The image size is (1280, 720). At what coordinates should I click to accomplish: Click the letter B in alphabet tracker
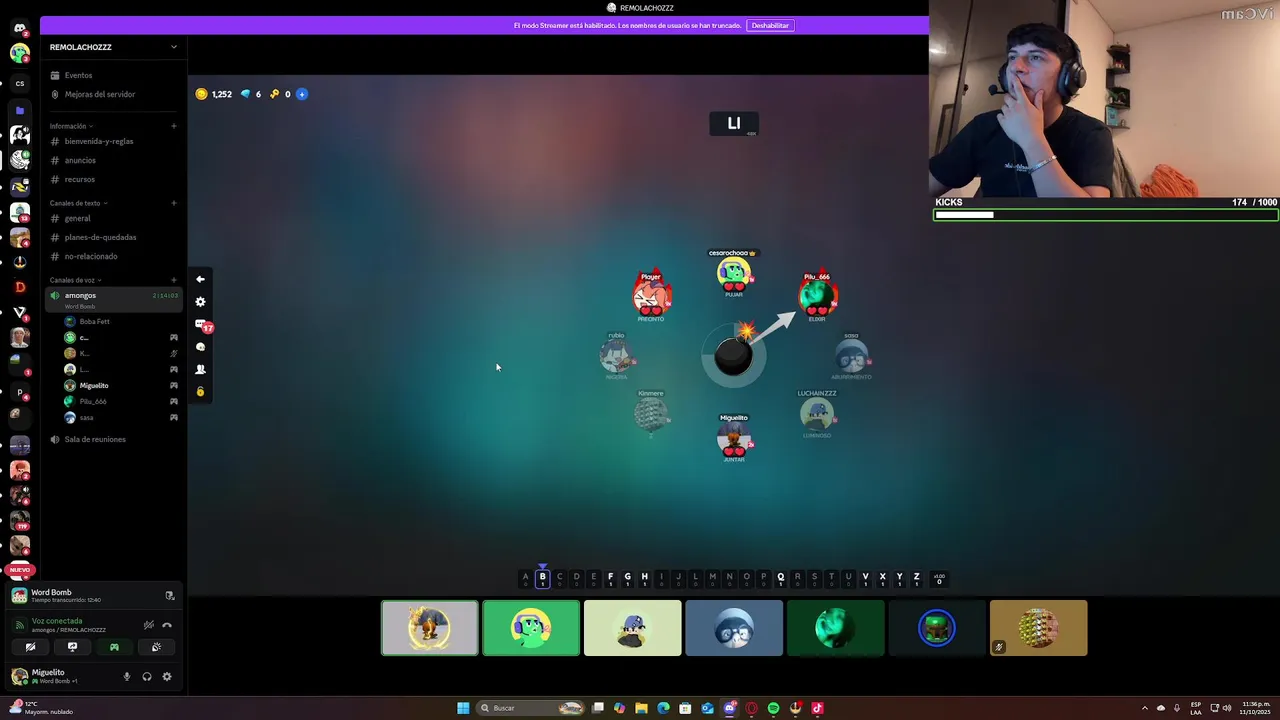[x=543, y=578]
